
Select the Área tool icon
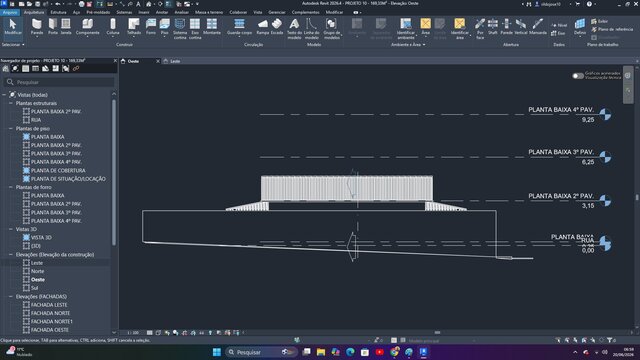pos(425,24)
